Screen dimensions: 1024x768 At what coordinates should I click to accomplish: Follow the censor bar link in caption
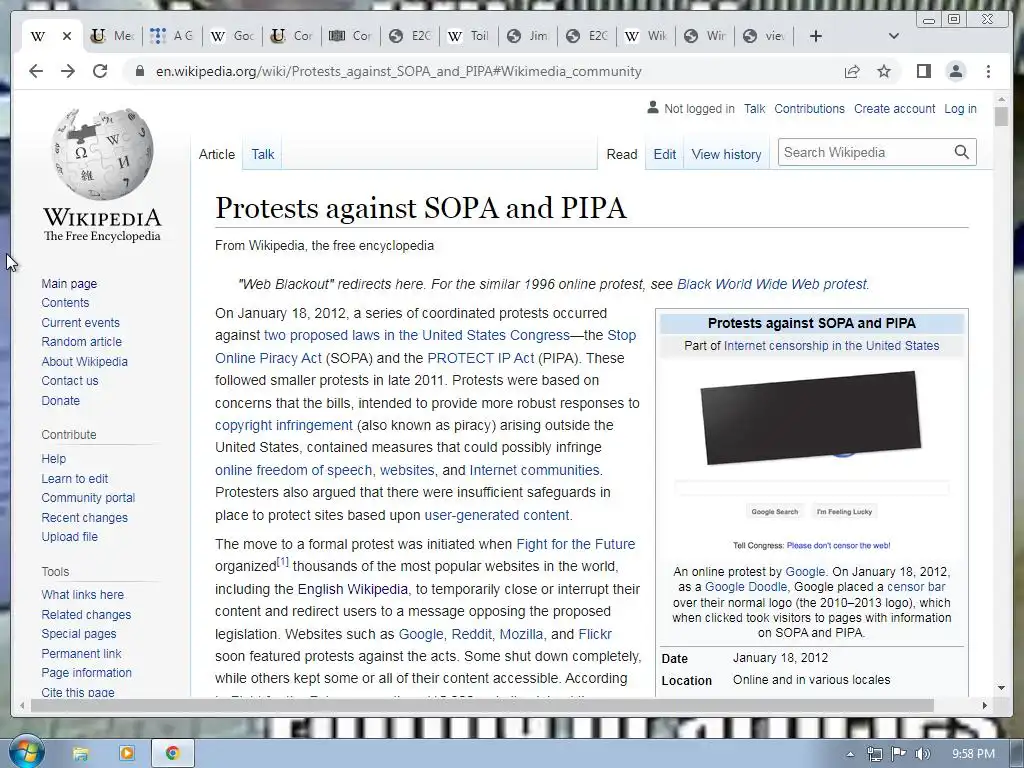(916, 586)
